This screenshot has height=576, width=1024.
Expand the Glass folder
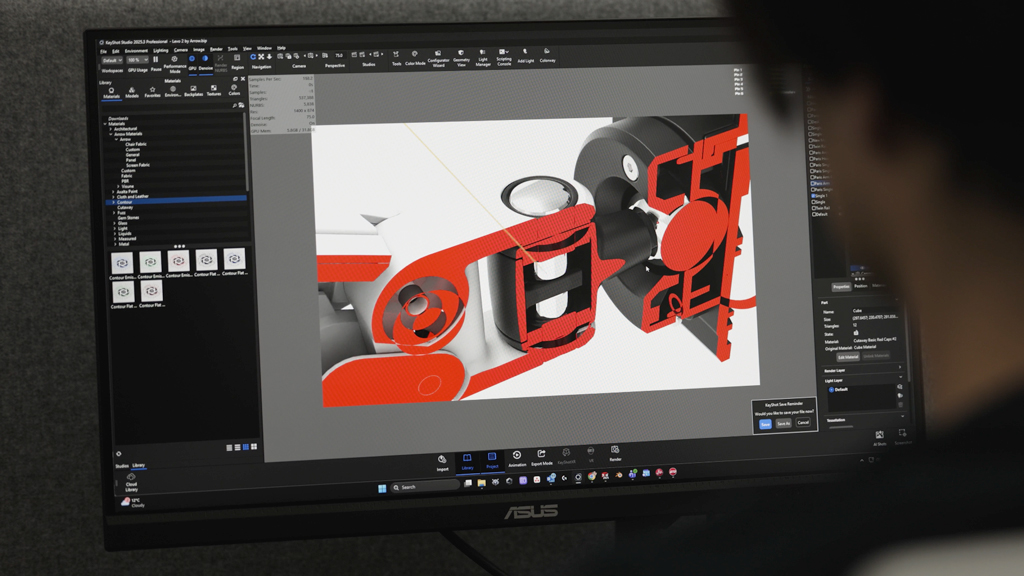(x=114, y=223)
